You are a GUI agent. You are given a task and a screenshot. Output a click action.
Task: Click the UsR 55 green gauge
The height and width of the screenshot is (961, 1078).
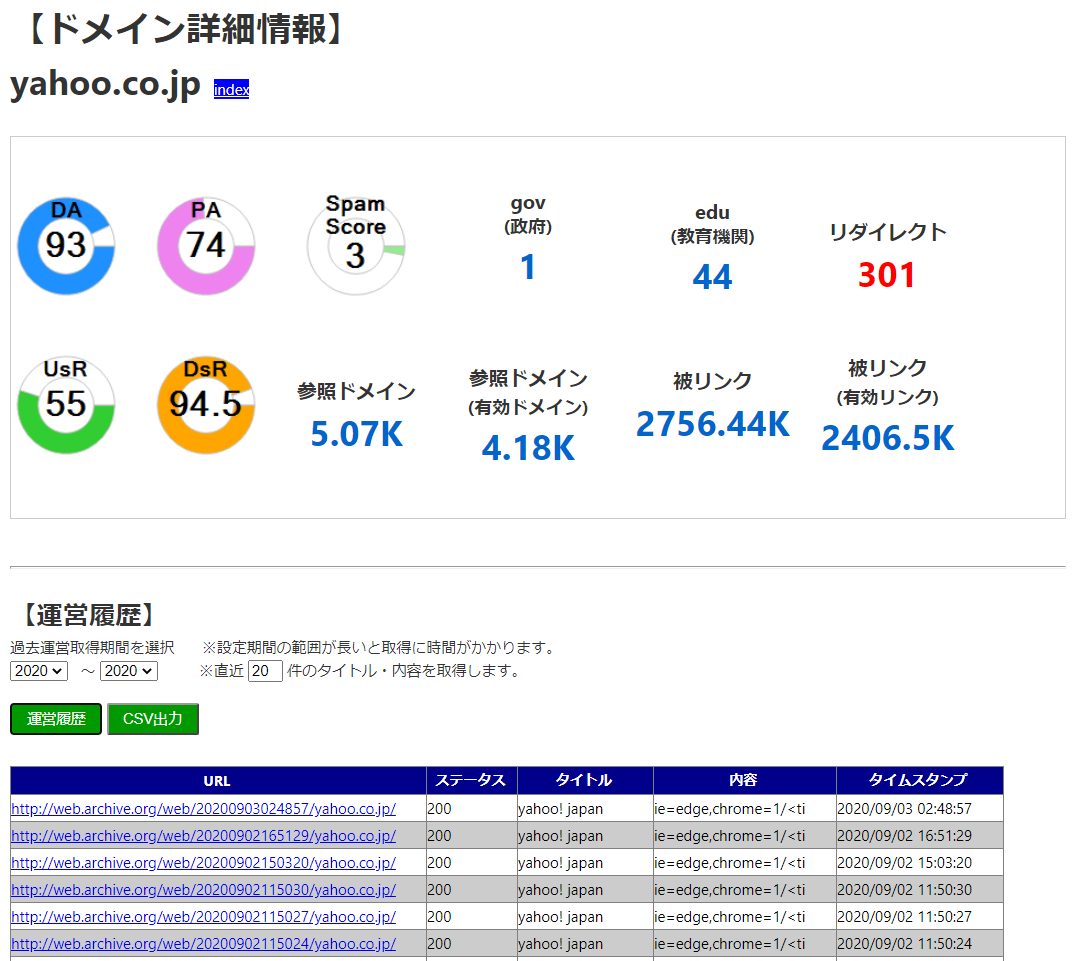pyautogui.click(x=66, y=405)
